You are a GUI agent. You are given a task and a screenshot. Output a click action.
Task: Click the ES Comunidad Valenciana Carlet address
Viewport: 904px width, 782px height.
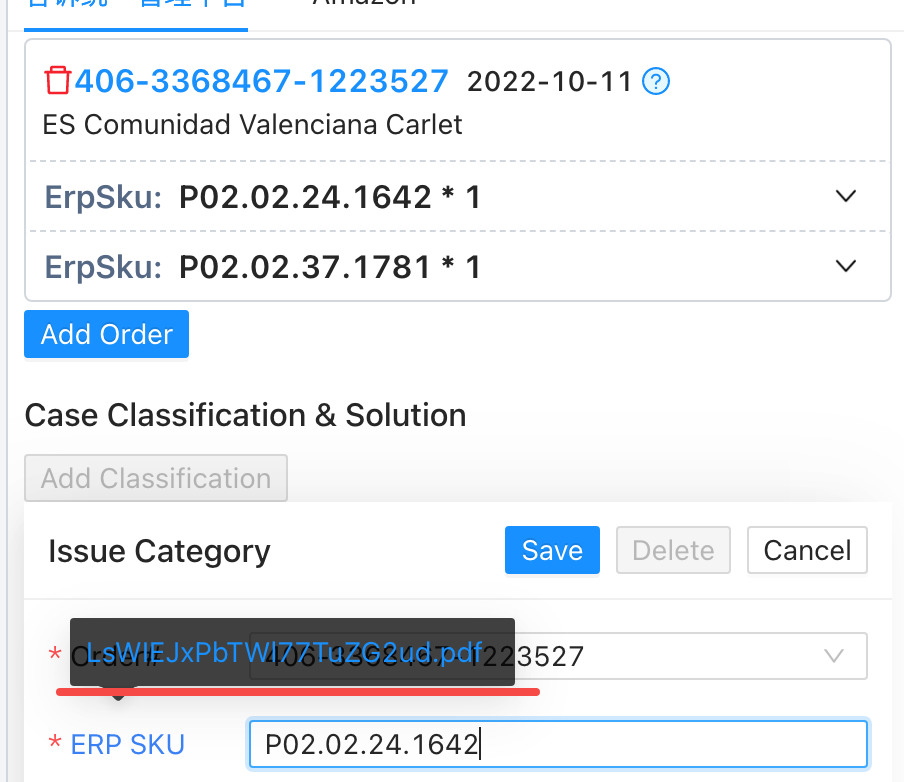coord(253,125)
